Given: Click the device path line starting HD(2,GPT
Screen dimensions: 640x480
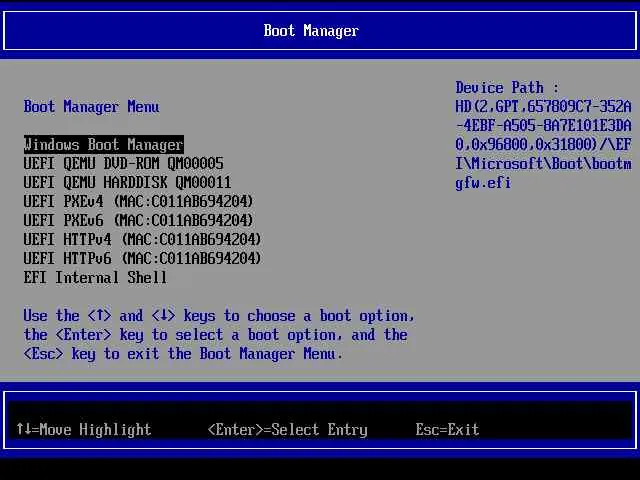Looking at the screenshot, I should 543,107.
